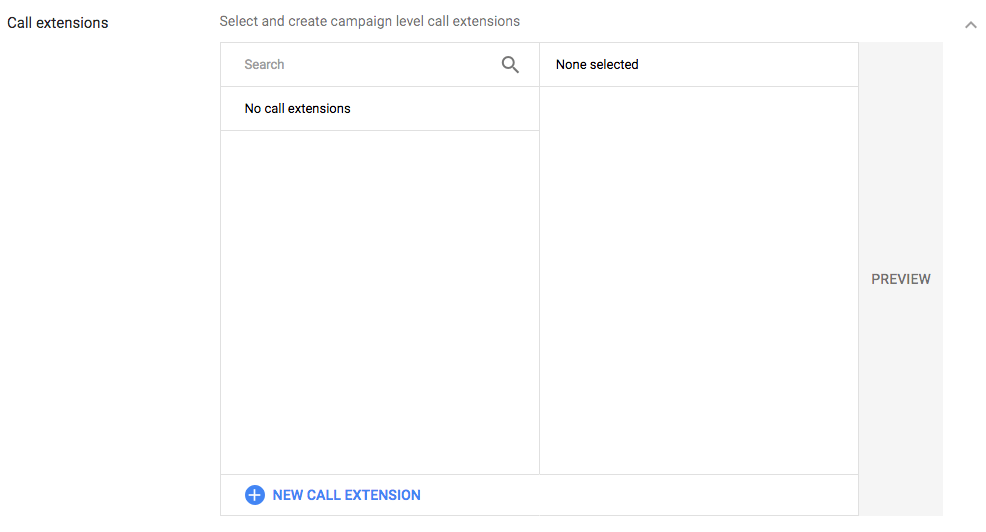Click blank space right of 'No call extensions'
This screenshot has width=986, height=532.
pyautogui.click(x=450, y=109)
